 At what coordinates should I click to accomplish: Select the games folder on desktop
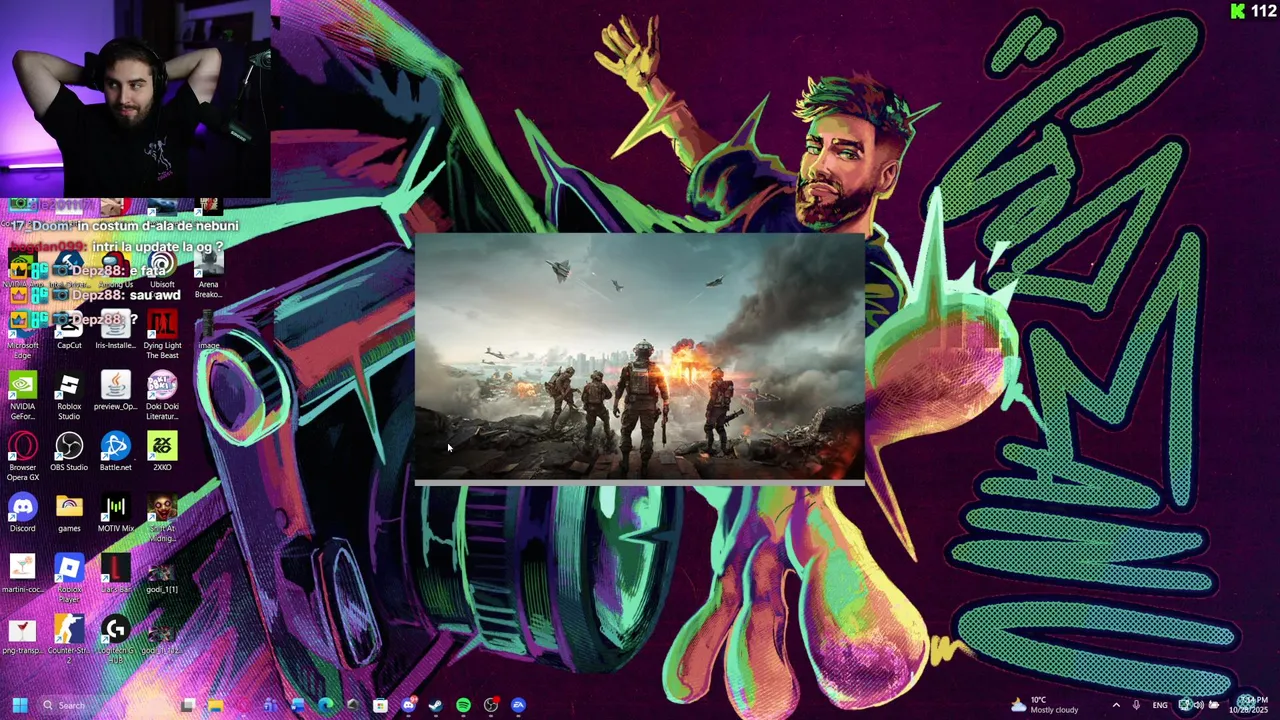click(69, 513)
